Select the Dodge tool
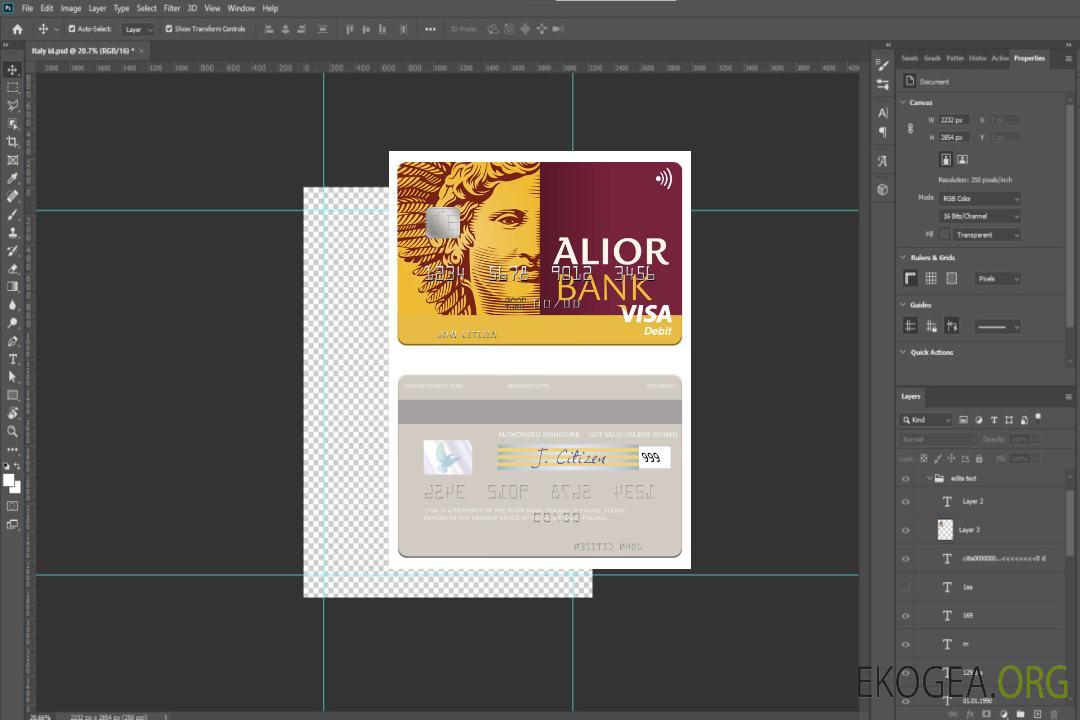 (12, 323)
